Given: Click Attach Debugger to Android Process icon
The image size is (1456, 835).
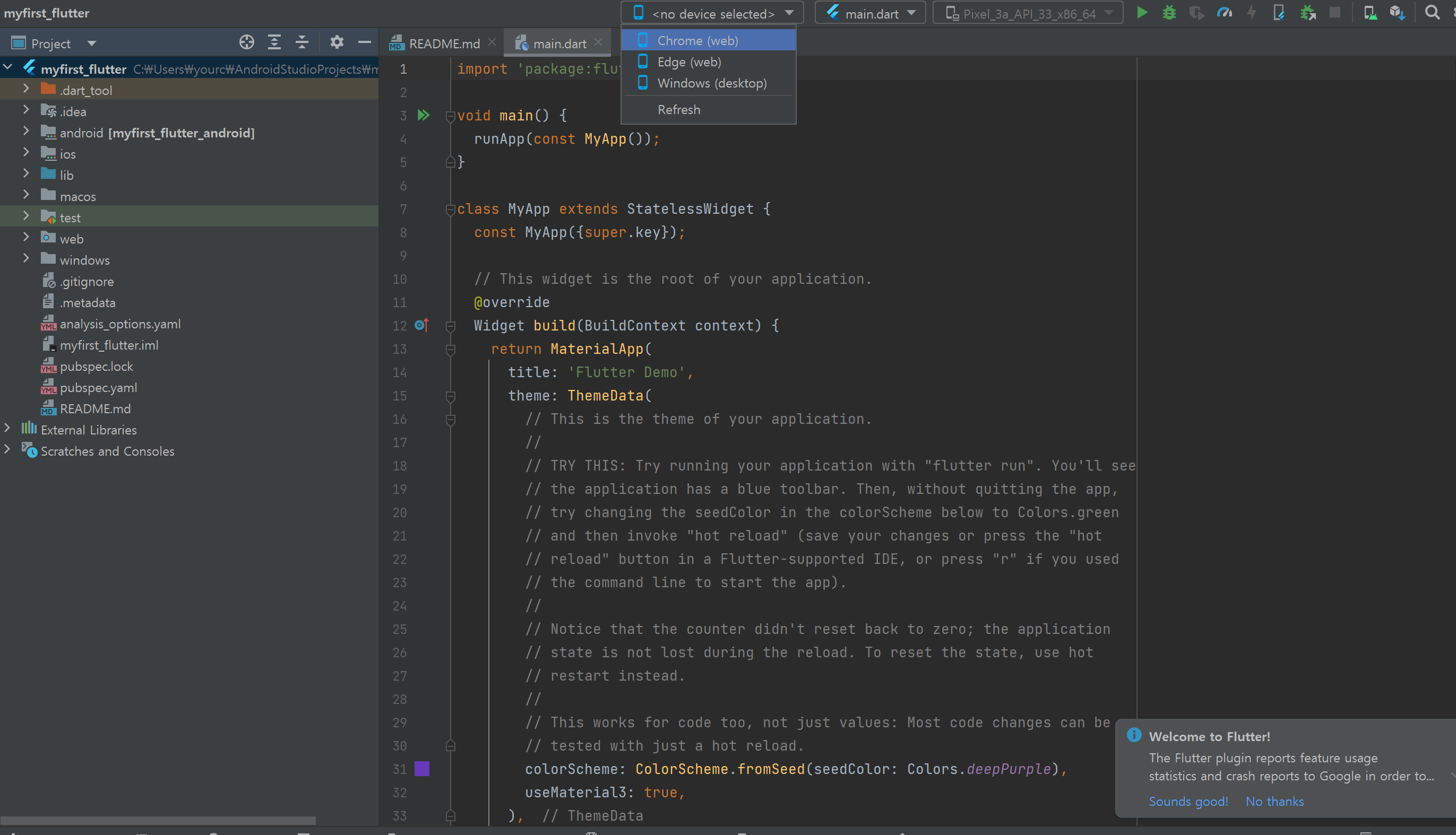Looking at the screenshot, I should [1307, 13].
